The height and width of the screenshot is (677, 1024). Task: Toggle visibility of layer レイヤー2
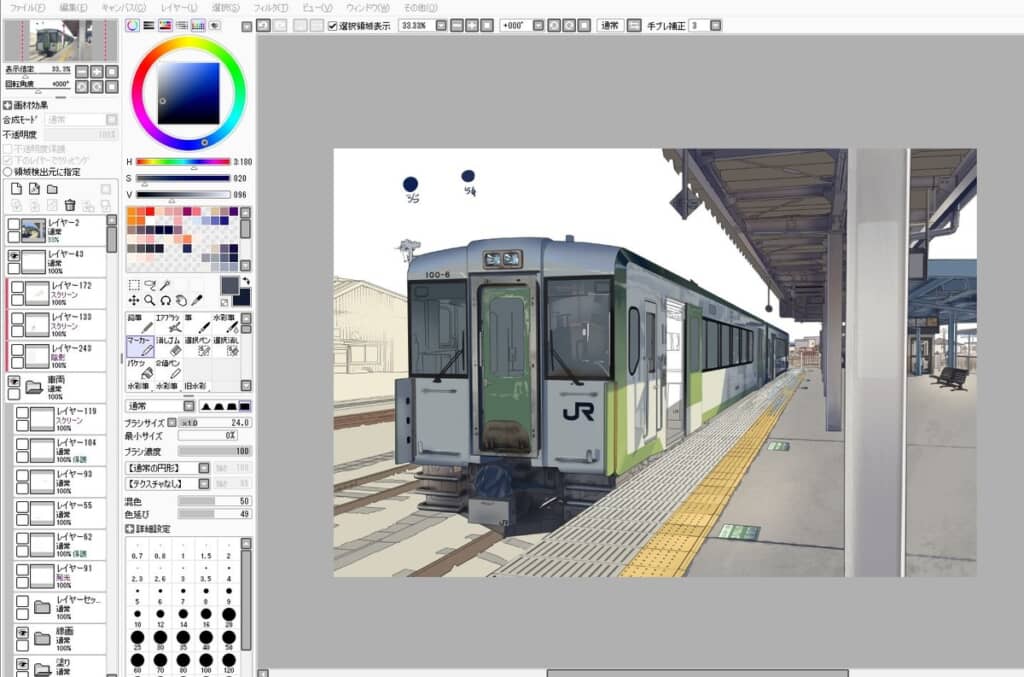(14, 225)
